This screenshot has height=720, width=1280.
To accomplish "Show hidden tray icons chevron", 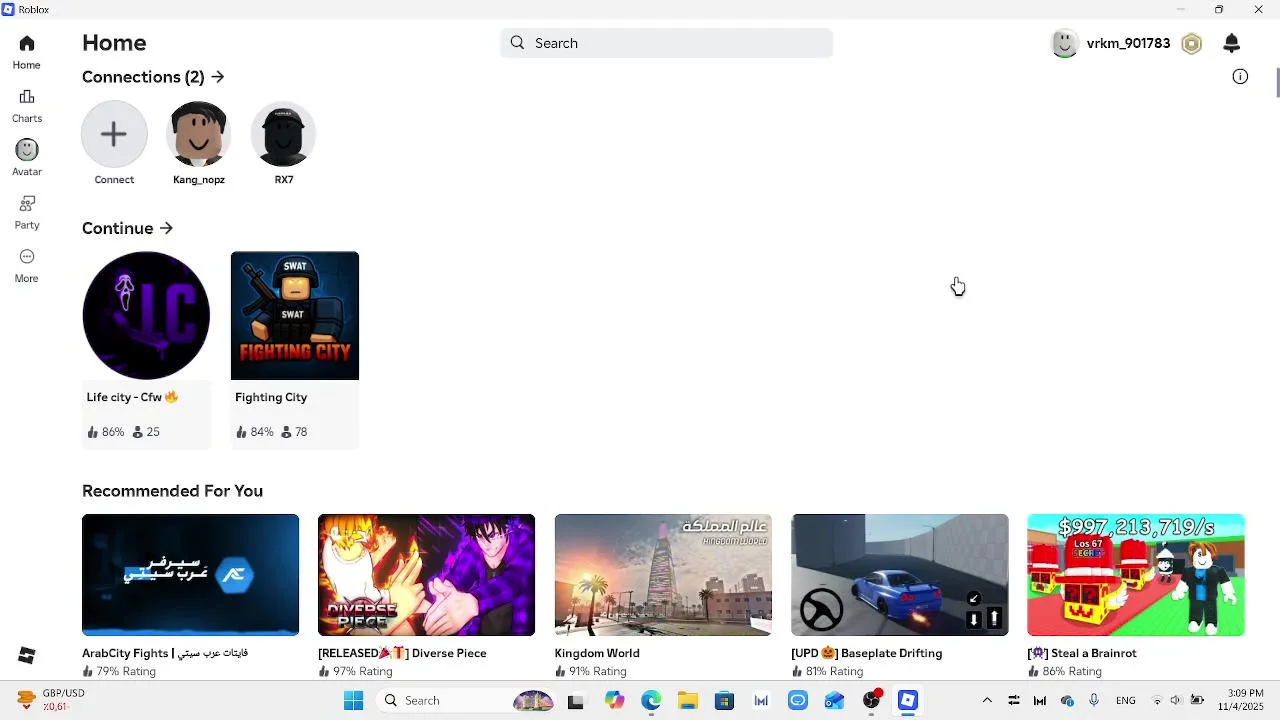I will click(x=987, y=701).
